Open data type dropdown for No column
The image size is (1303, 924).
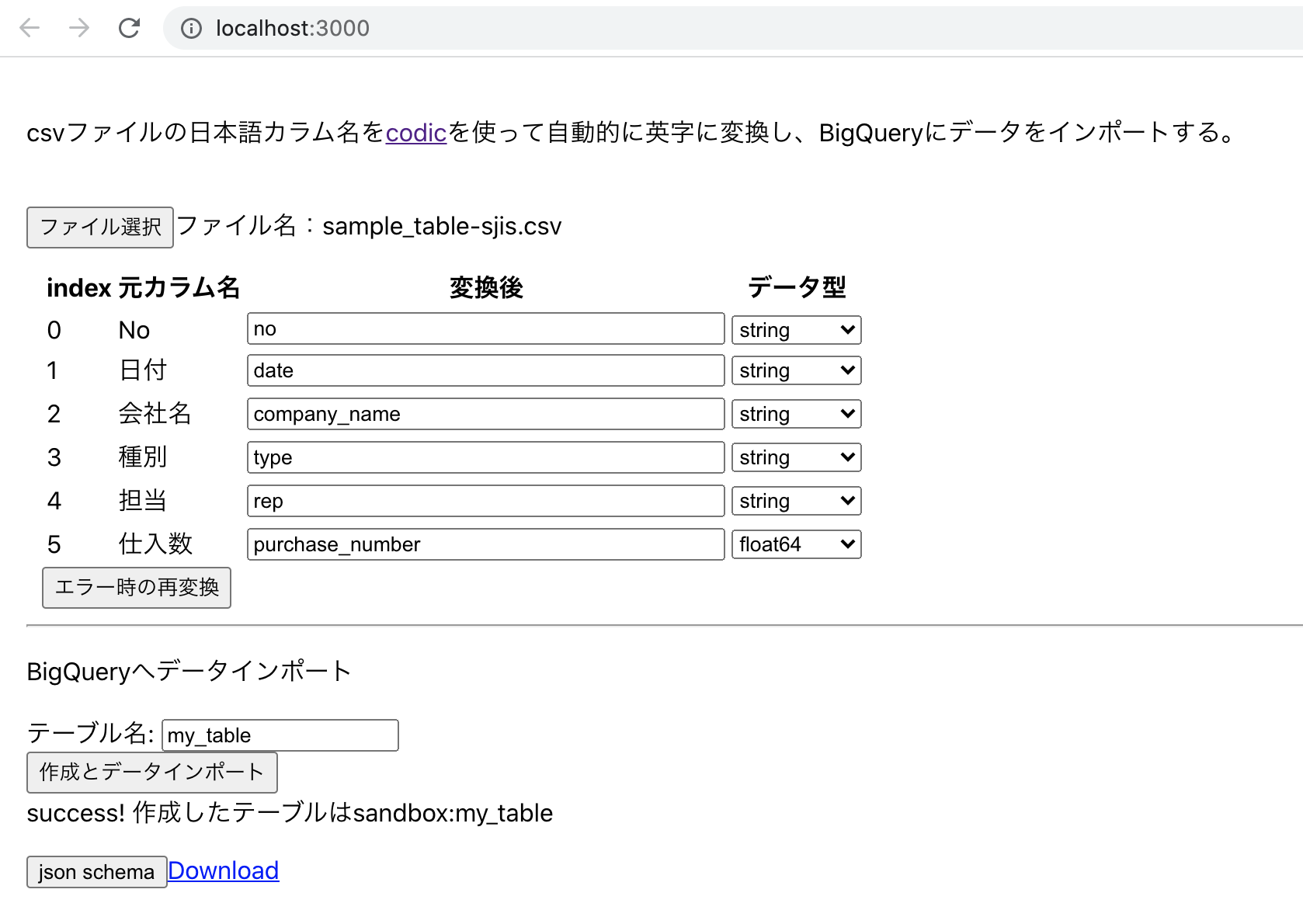[795, 329]
